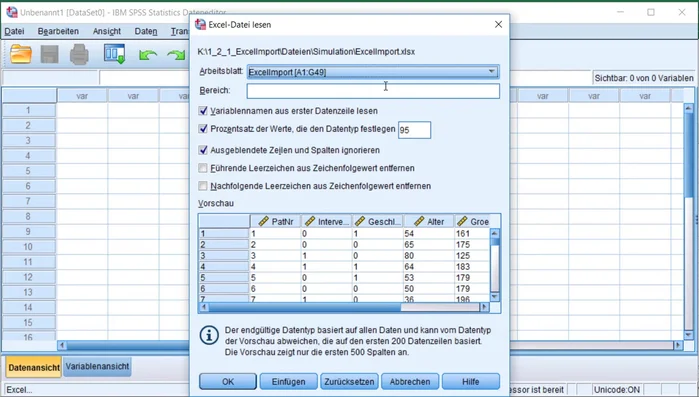Click the SPSS icon in dialog title bar
This screenshot has height=397, width=699.
201,25
